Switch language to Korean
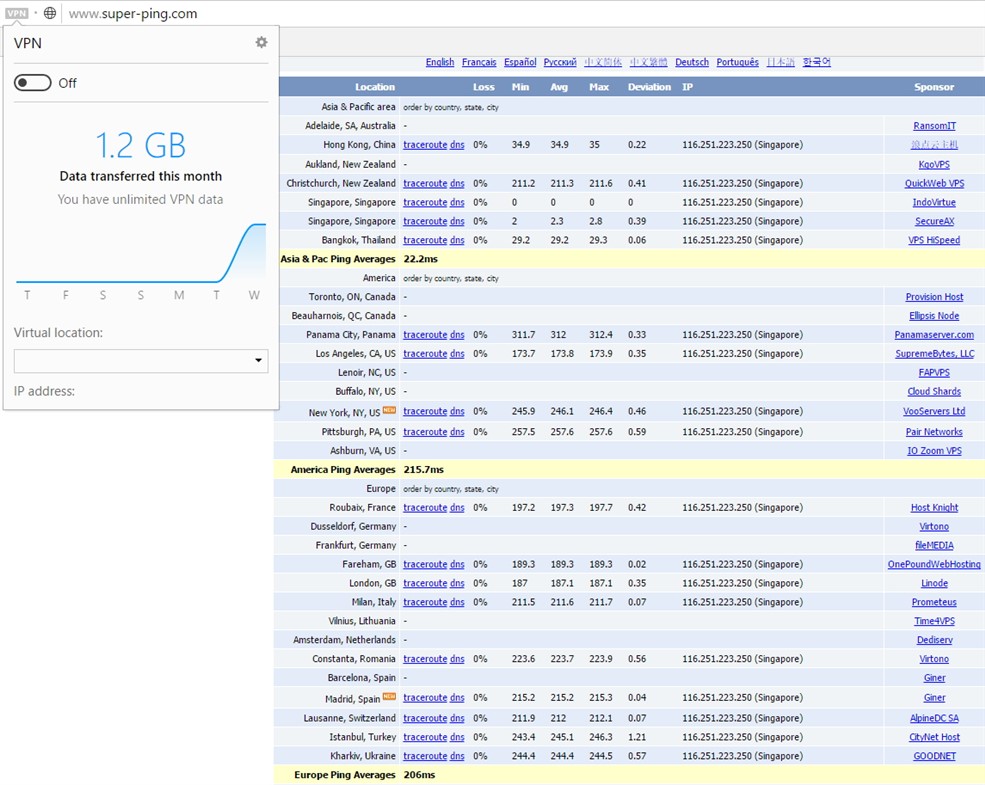Screen dimensions: 985x785 (x=817, y=62)
